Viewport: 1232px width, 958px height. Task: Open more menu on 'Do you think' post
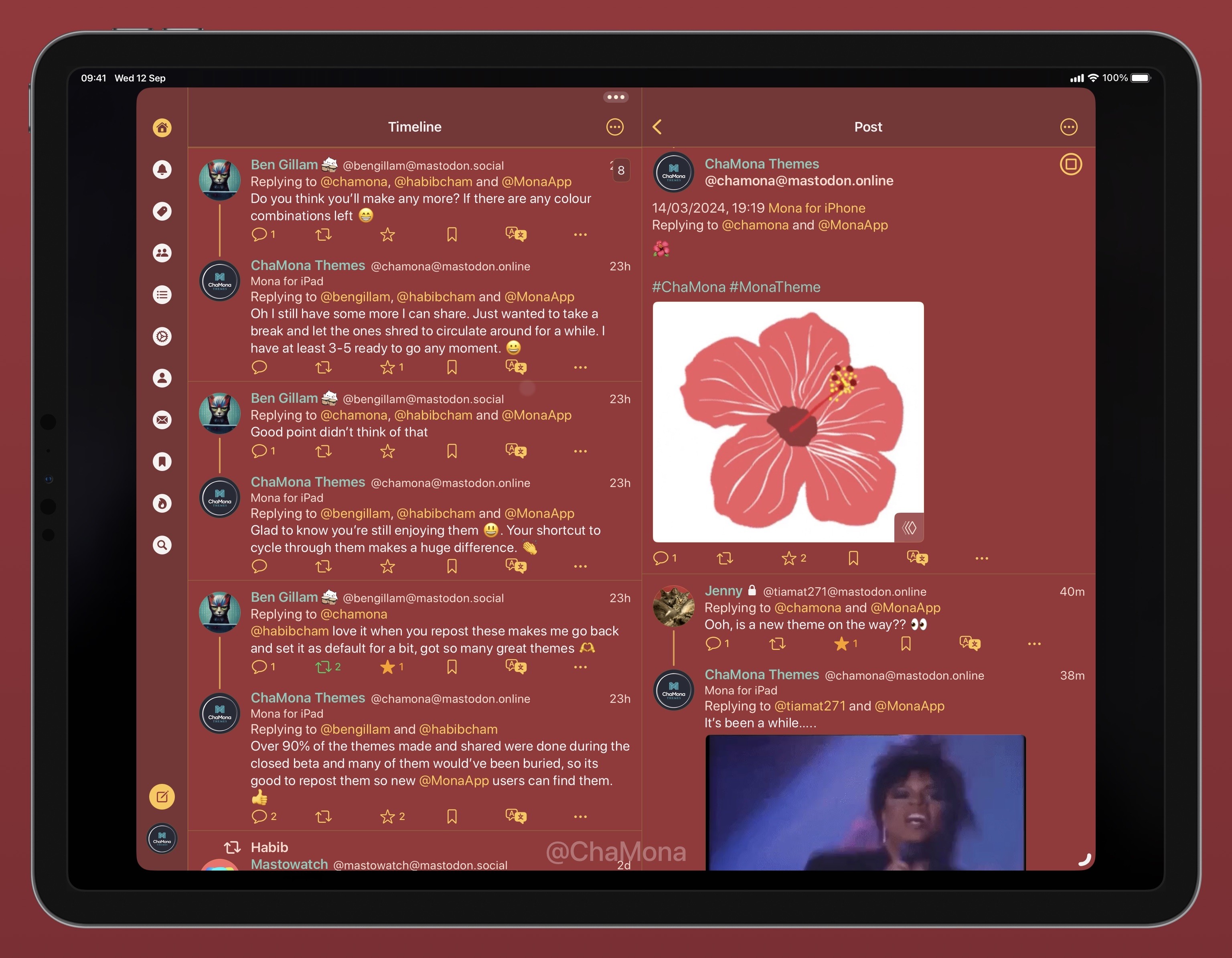[580, 234]
